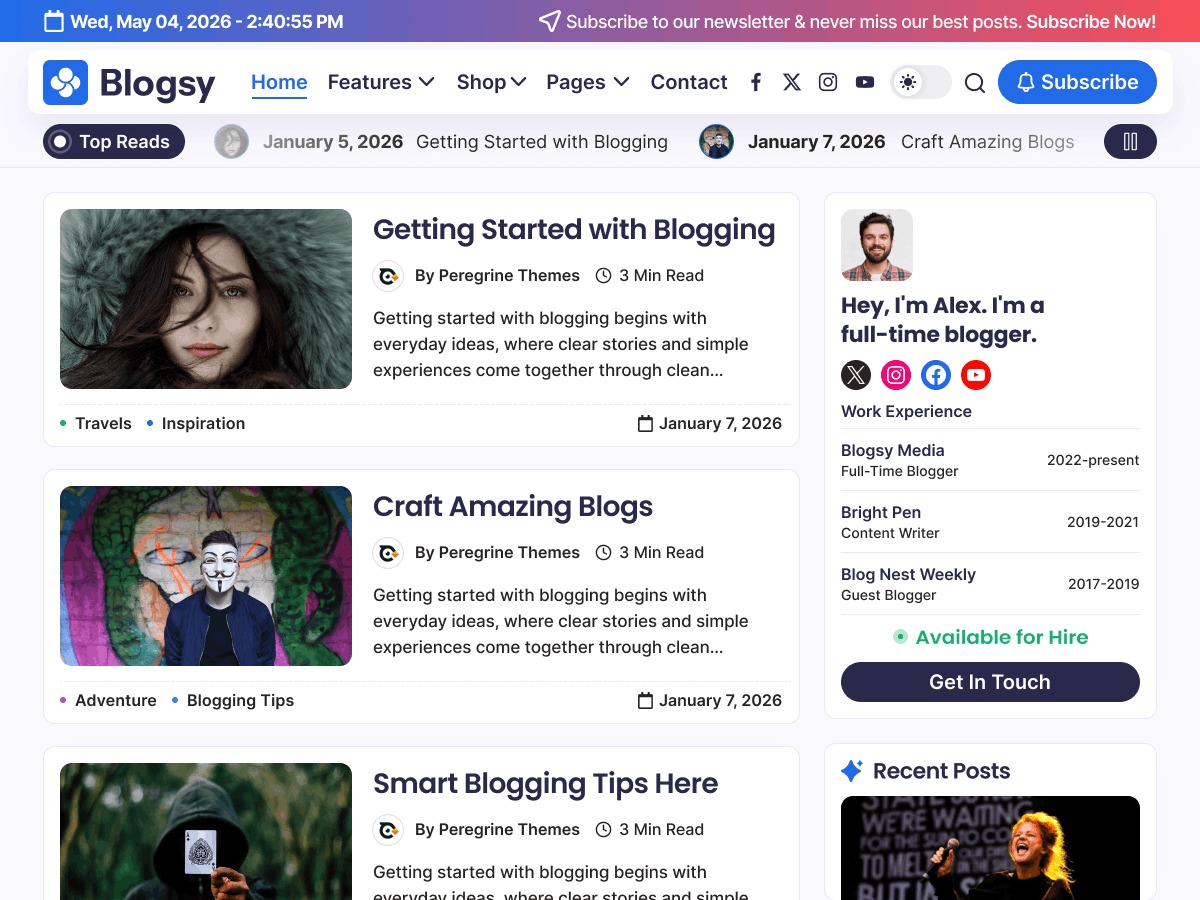The height and width of the screenshot is (900, 1200).
Task: Click the ticker avatar beside the January 7, 2026 date
Action: click(x=716, y=142)
